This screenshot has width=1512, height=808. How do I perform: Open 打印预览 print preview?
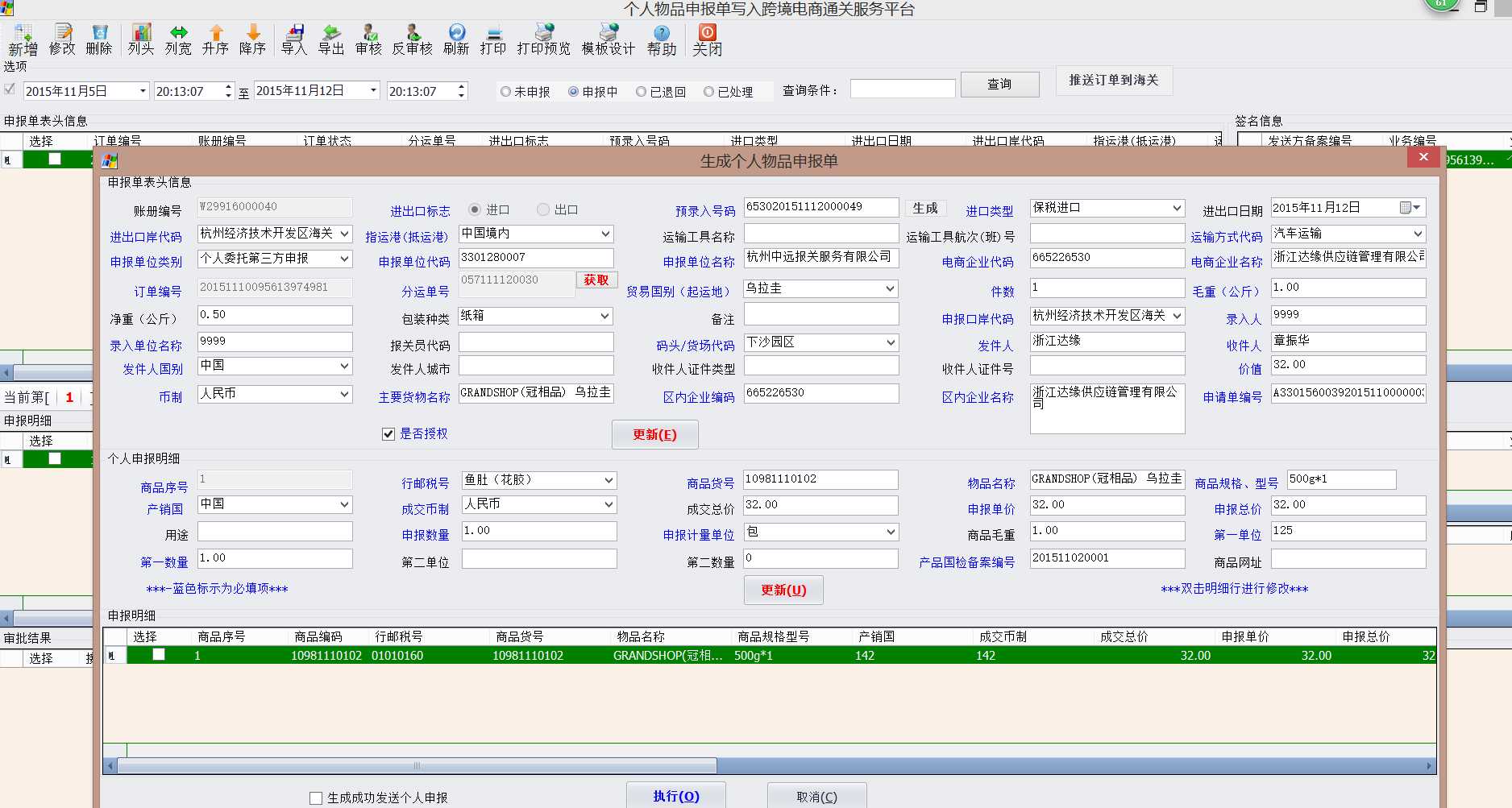point(544,39)
